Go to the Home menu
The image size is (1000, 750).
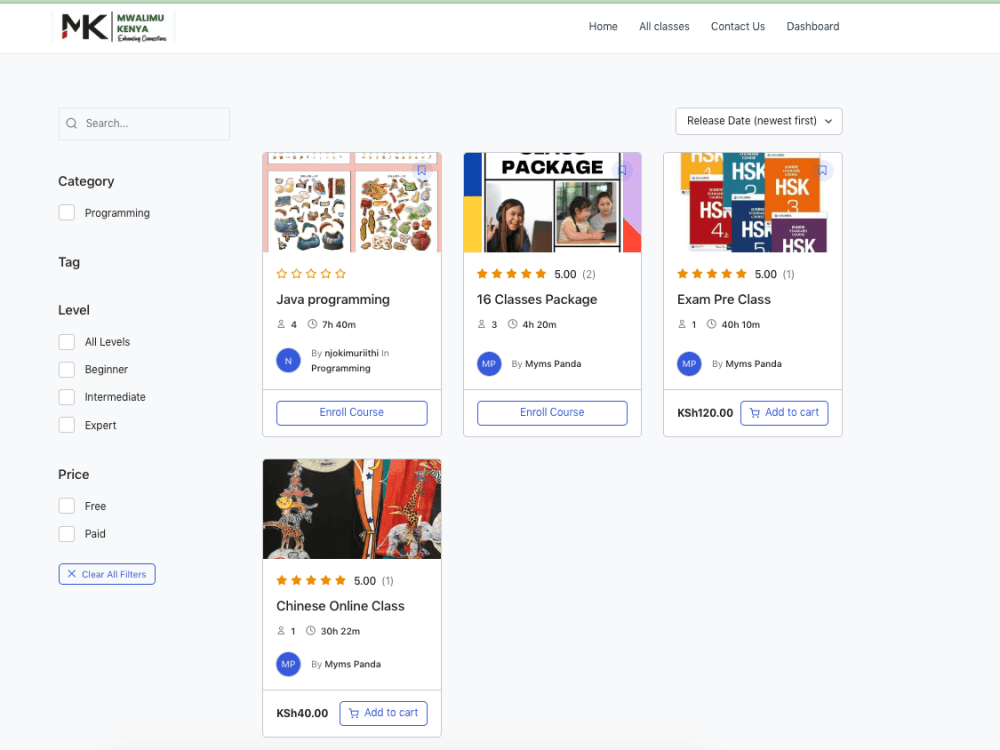pyautogui.click(x=603, y=26)
